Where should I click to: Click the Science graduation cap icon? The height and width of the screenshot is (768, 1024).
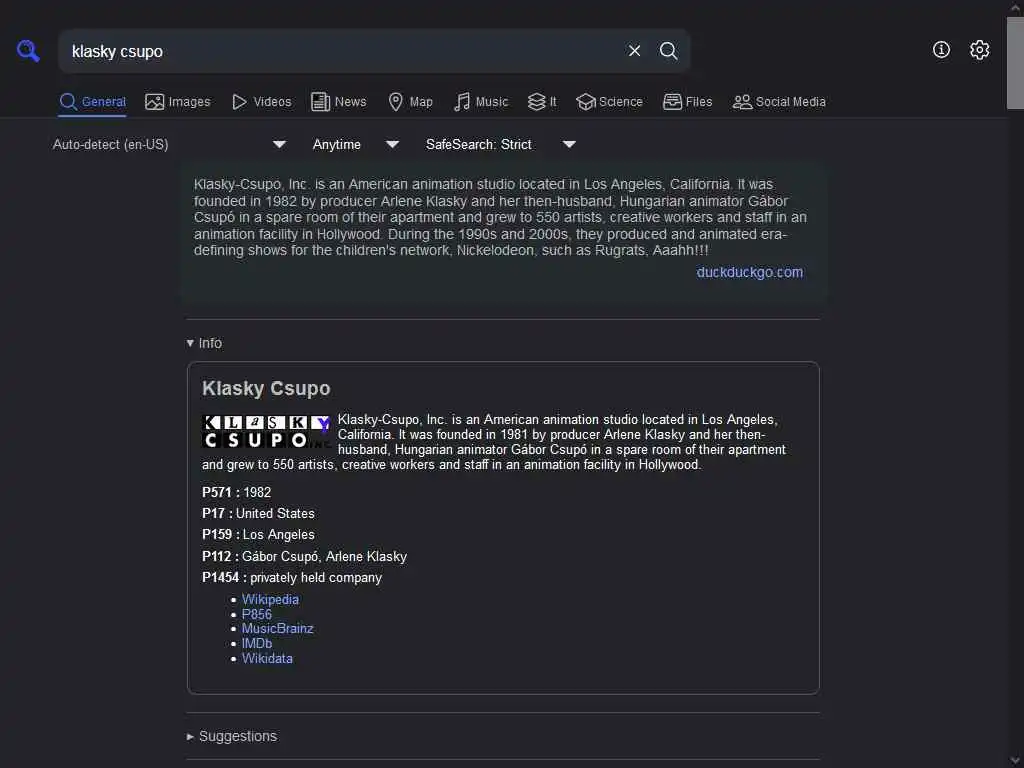pyautogui.click(x=586, y=102)
